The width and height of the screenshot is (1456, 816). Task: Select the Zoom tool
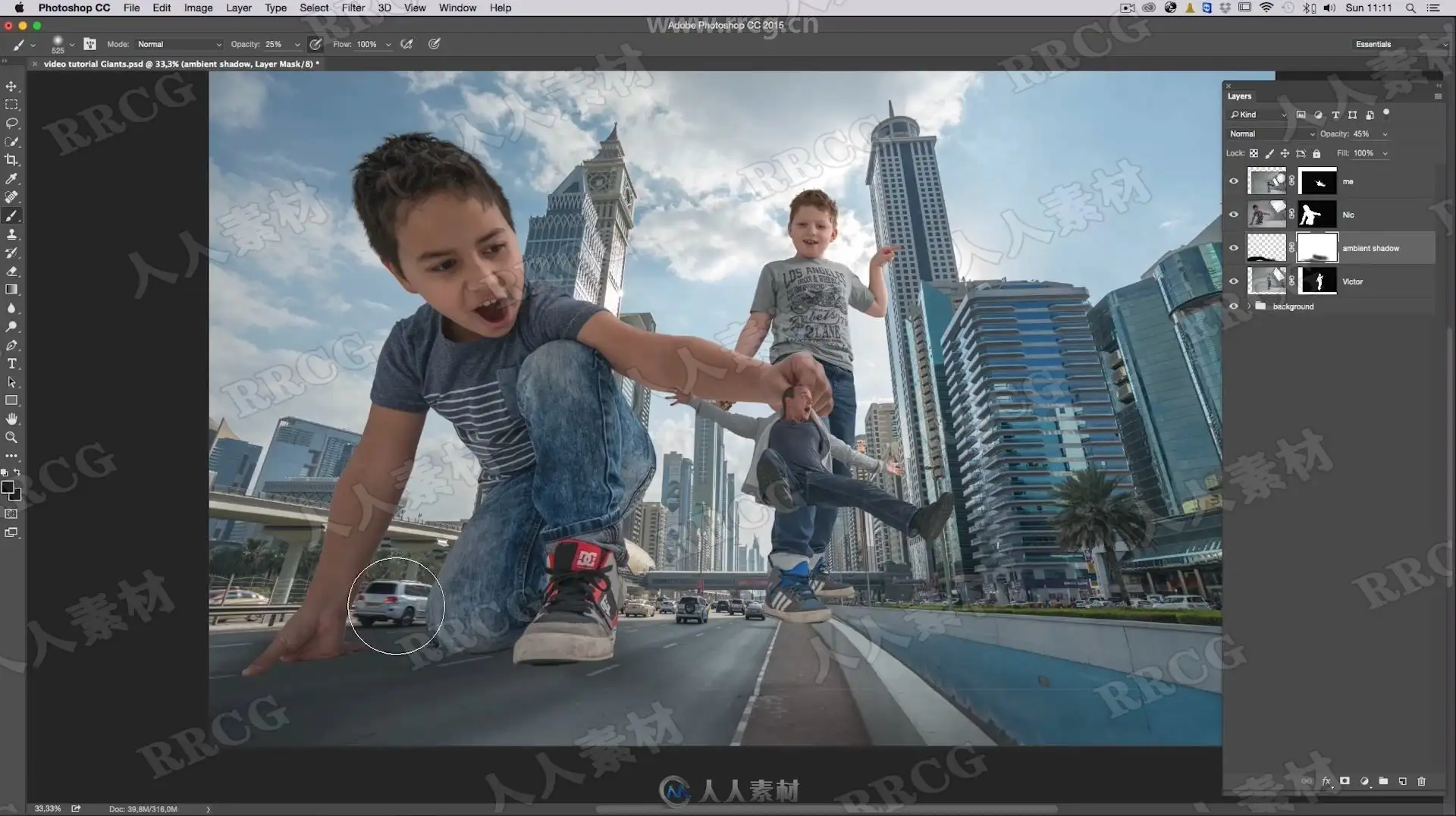click(x=11, y=438)
